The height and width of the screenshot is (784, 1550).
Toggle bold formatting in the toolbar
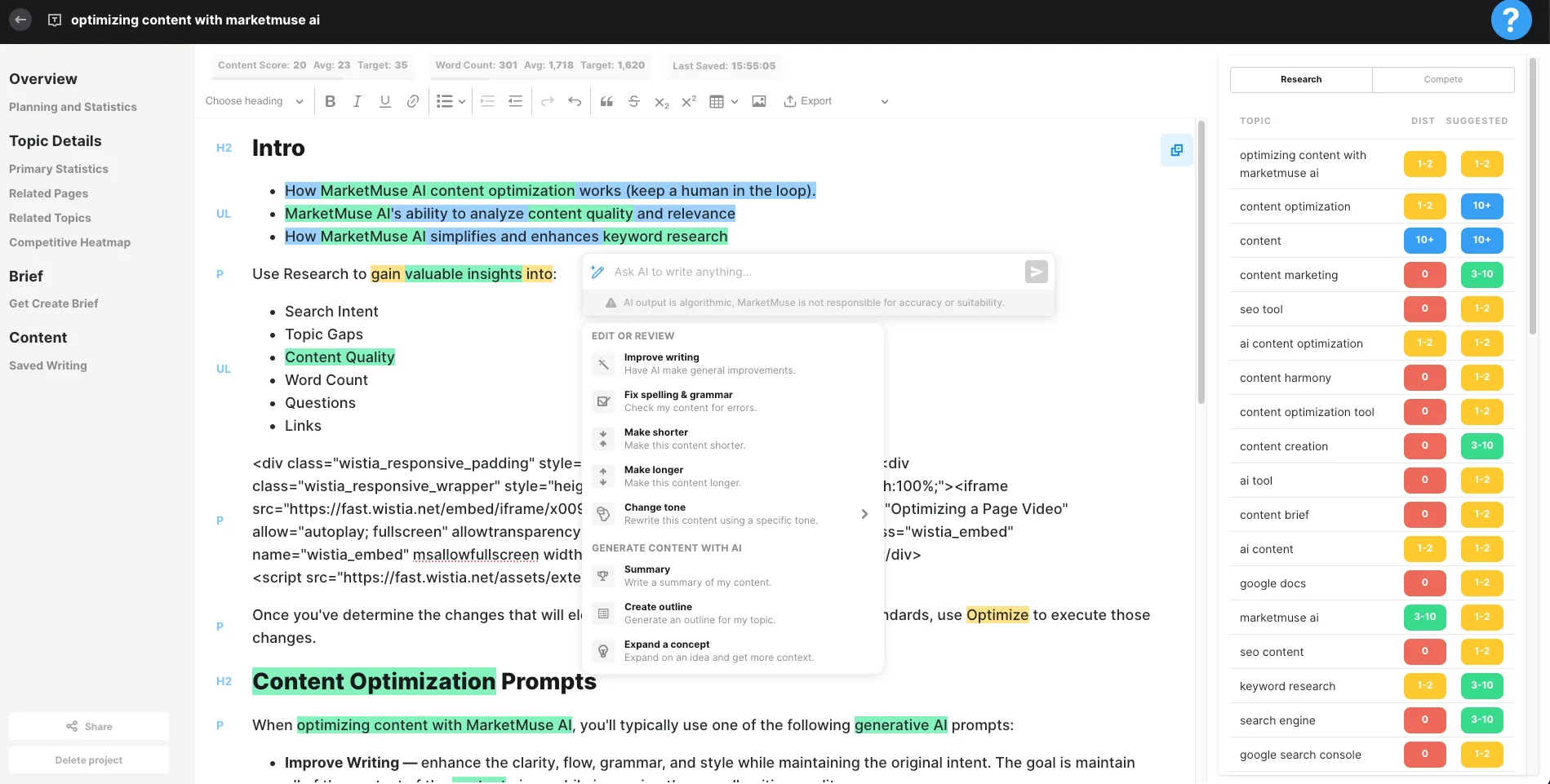330,101
